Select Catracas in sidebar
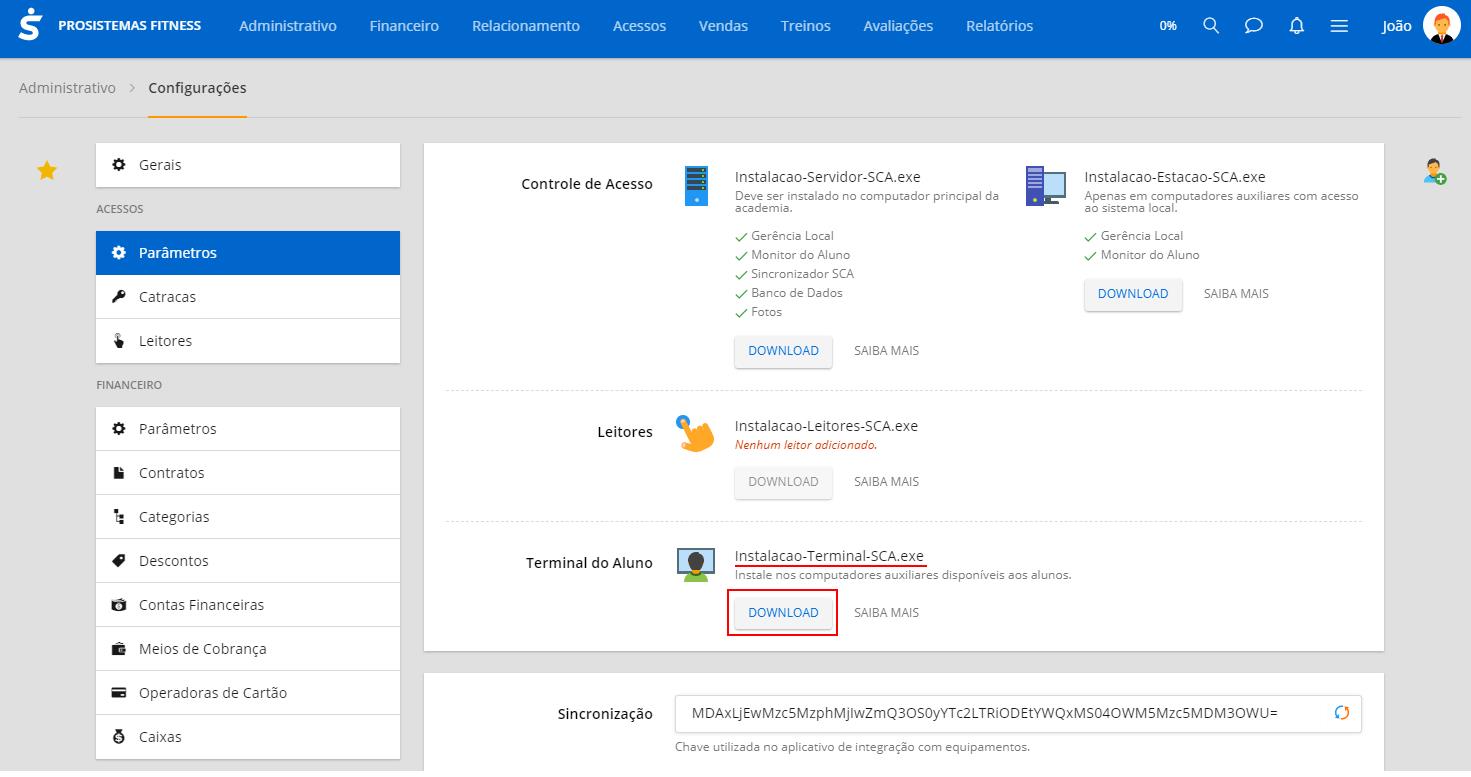 point(248,297)
